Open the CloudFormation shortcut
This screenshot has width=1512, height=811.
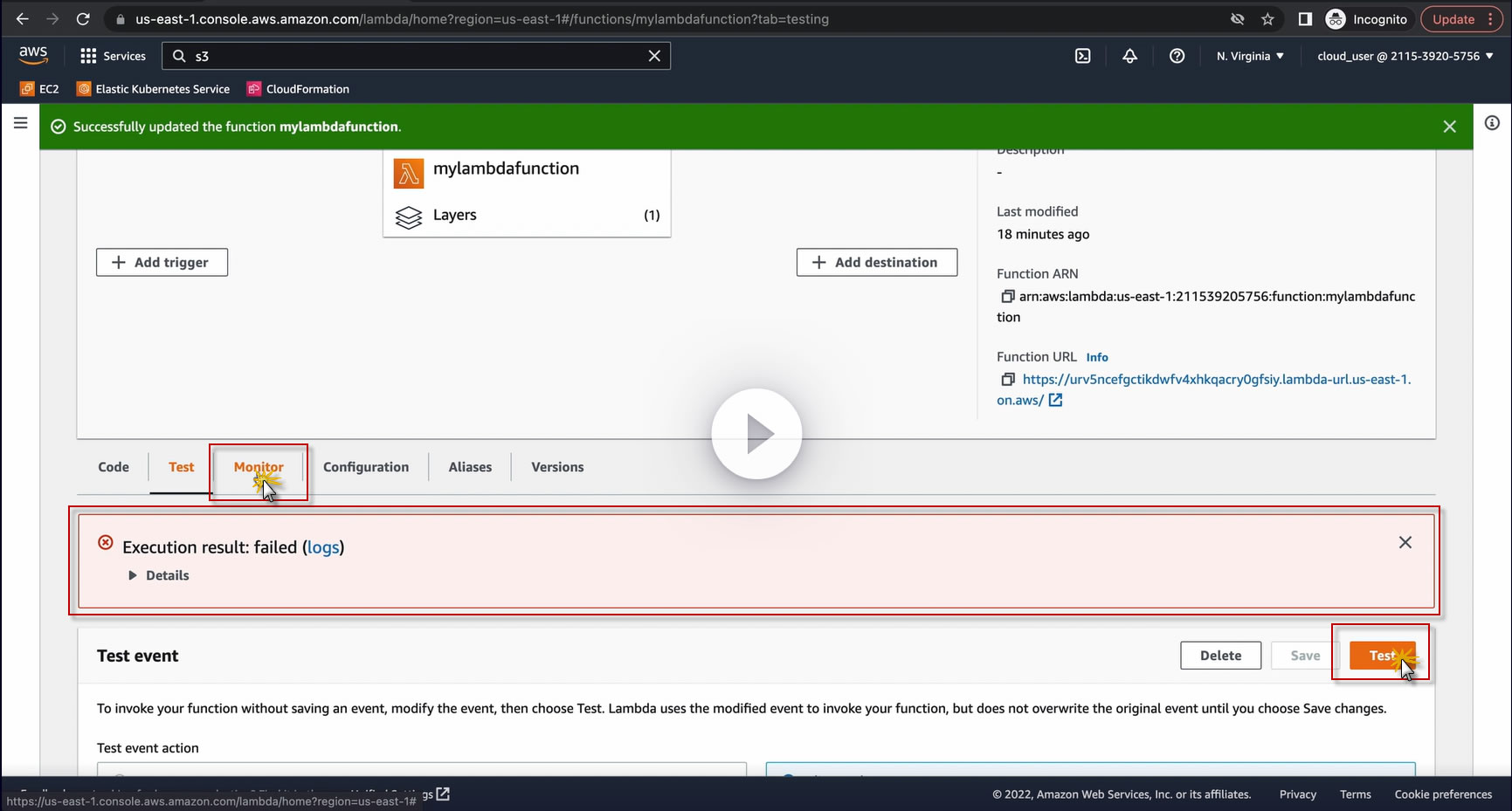[x=299, y=89]
